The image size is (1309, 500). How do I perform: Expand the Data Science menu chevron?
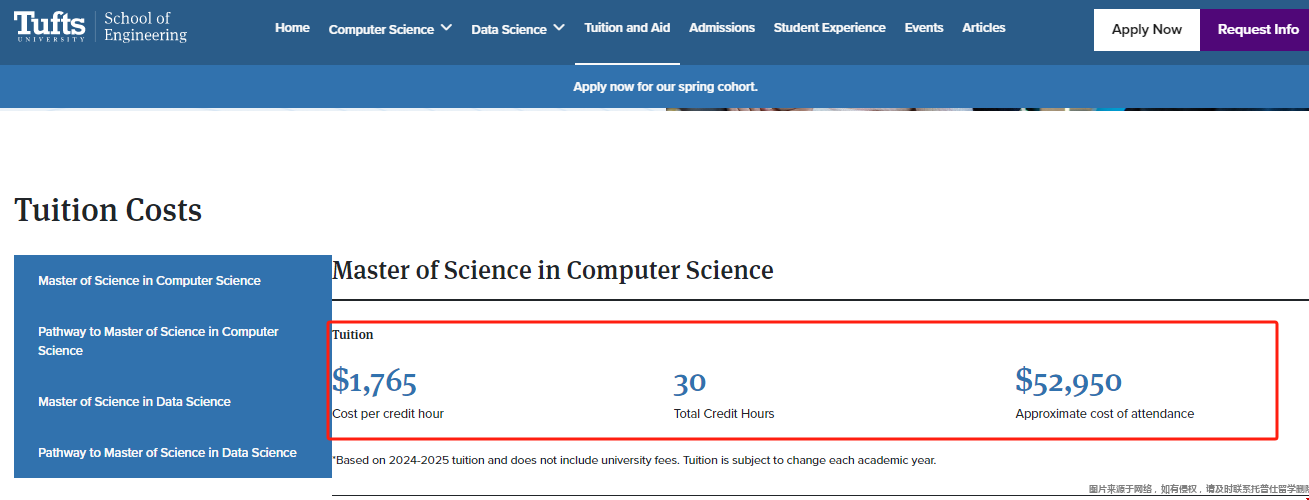coord(559,28)
